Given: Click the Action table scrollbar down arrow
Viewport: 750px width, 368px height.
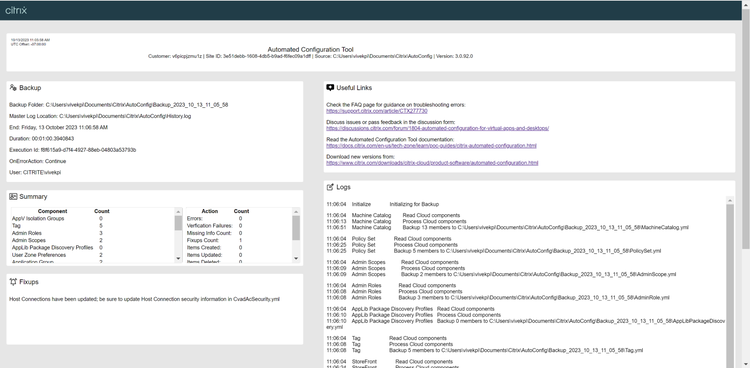Looking at the screenshot, I should tap(296, 258).
